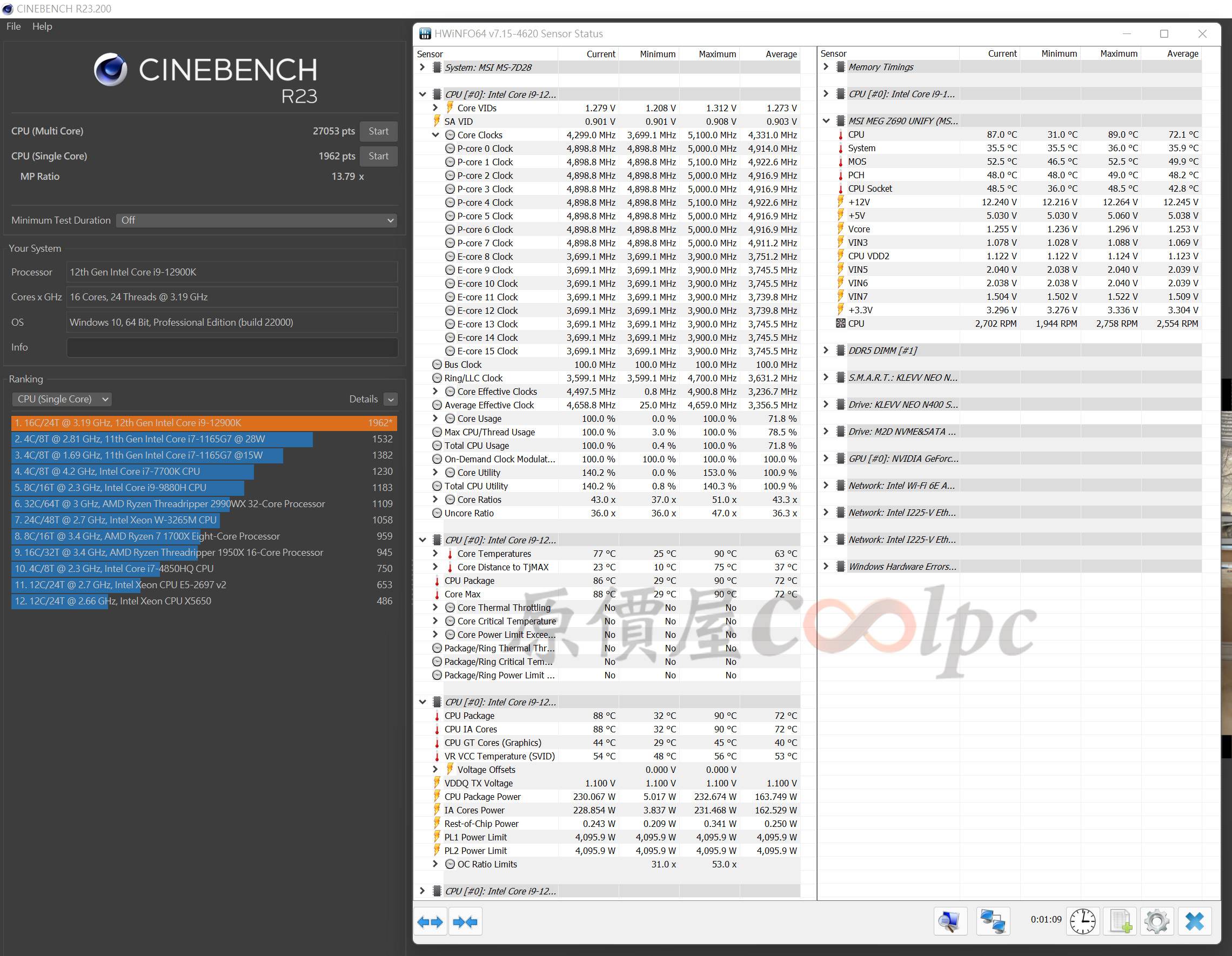Image resolution: width=1232 pixels, height=956 pixels.
Task: Select the Ryzen Threadripper 2990WX ranking row
Action: tap(204, 504)
